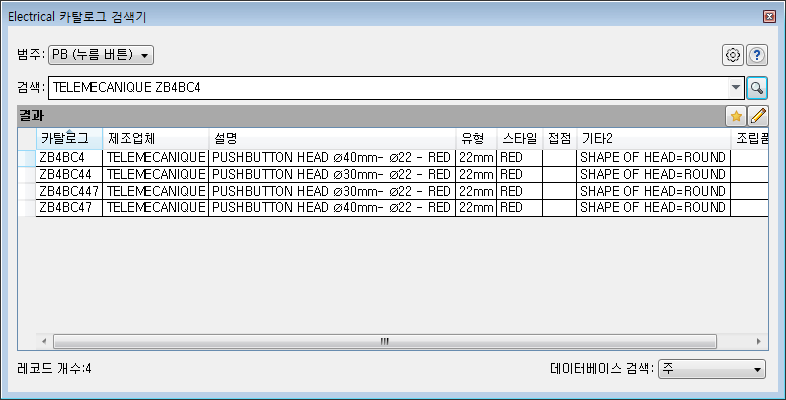Click the horizontal scrollbar thumb
The height and width of the screenshot is (400, 786).
click(384, 341)
